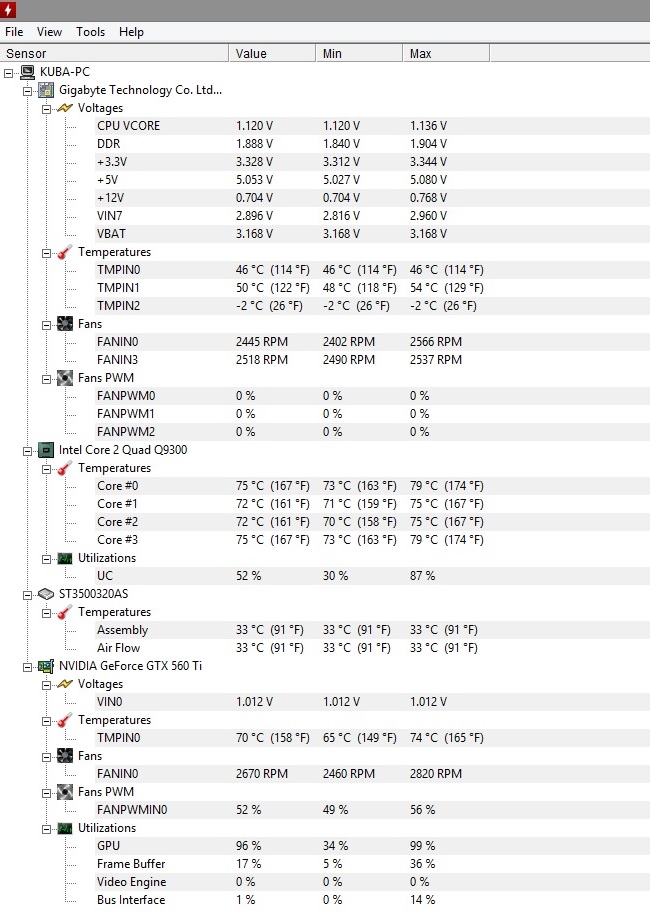
Task: Open the File menu
Action: 14,32
